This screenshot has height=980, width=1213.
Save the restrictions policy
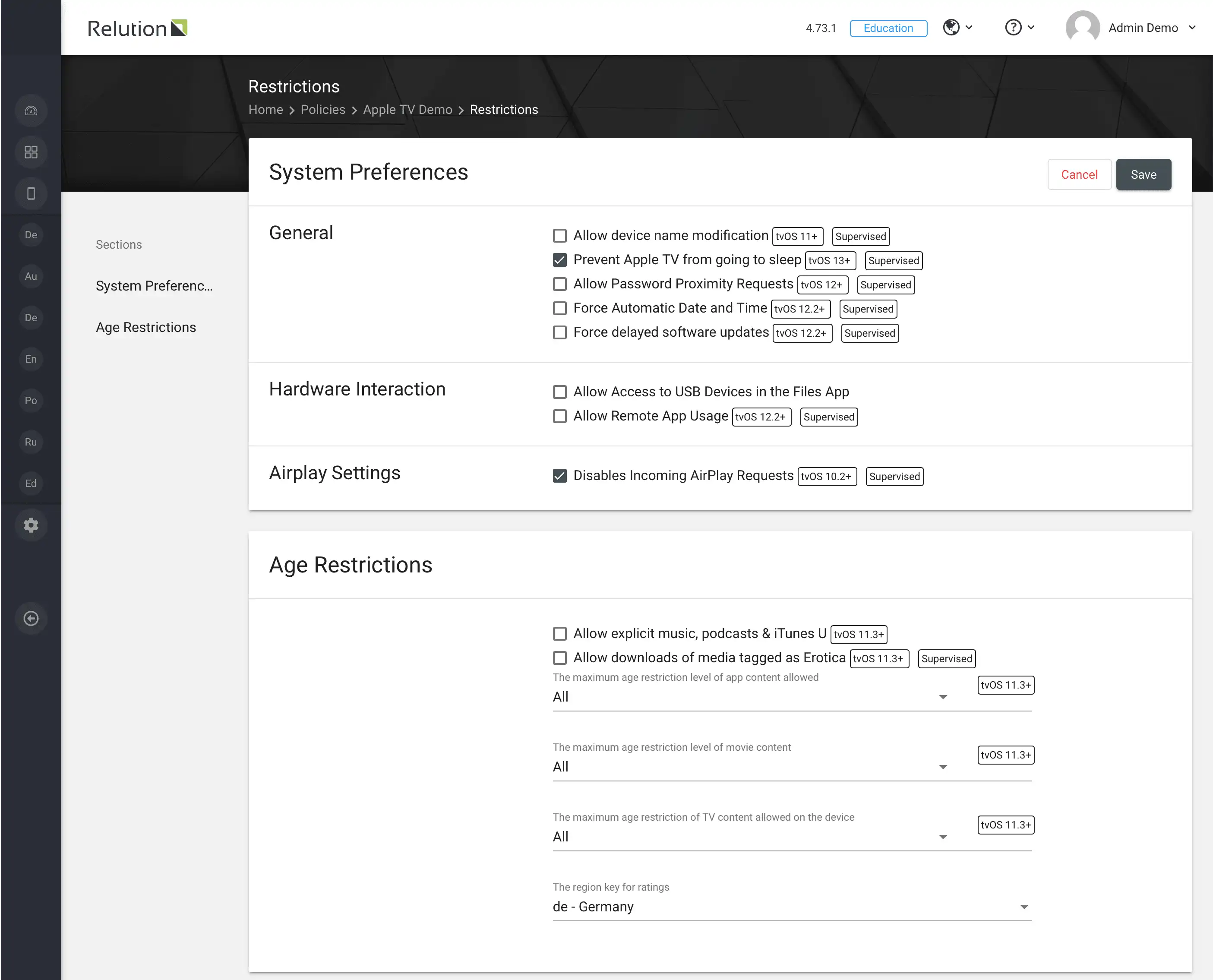click(x=1143, y=174)
